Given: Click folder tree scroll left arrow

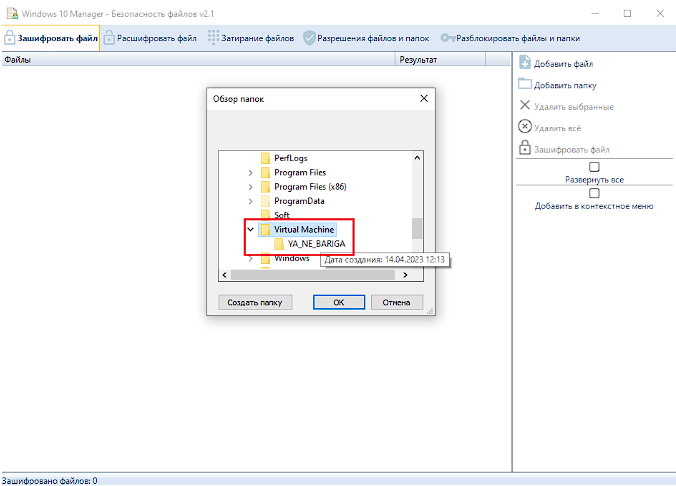Looking at the screenshot, I should coord(225,275).
